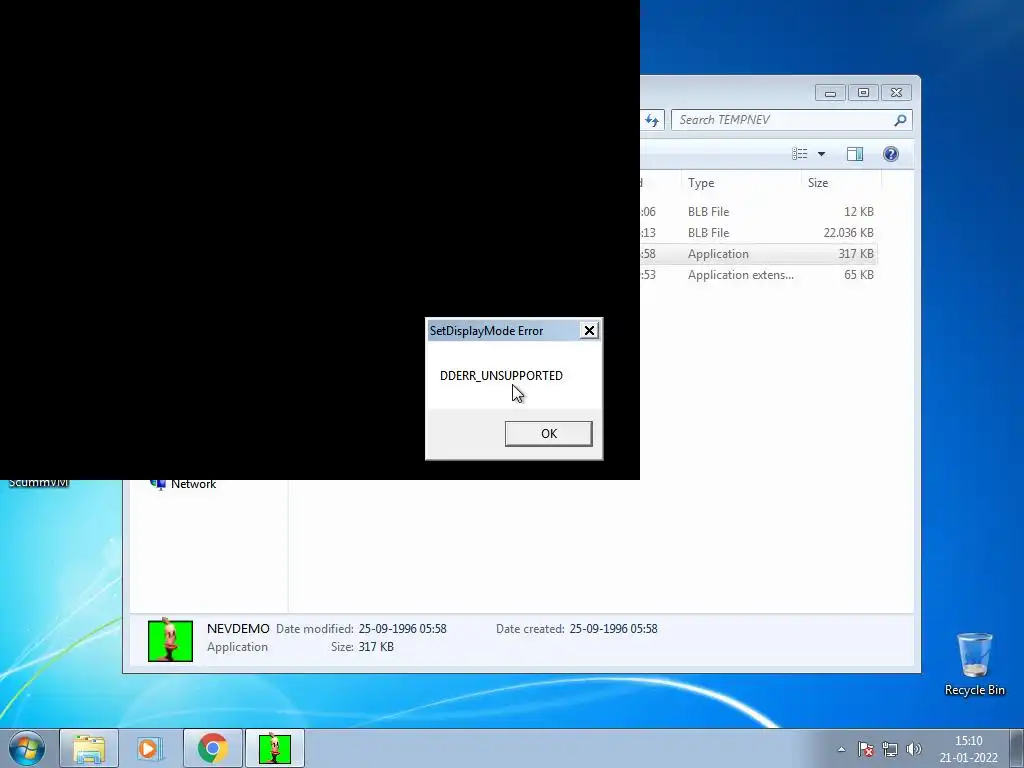This screenshot has width=1024, height=768.
Task: Click the Date created value in details pane
Action: [613, 629]
